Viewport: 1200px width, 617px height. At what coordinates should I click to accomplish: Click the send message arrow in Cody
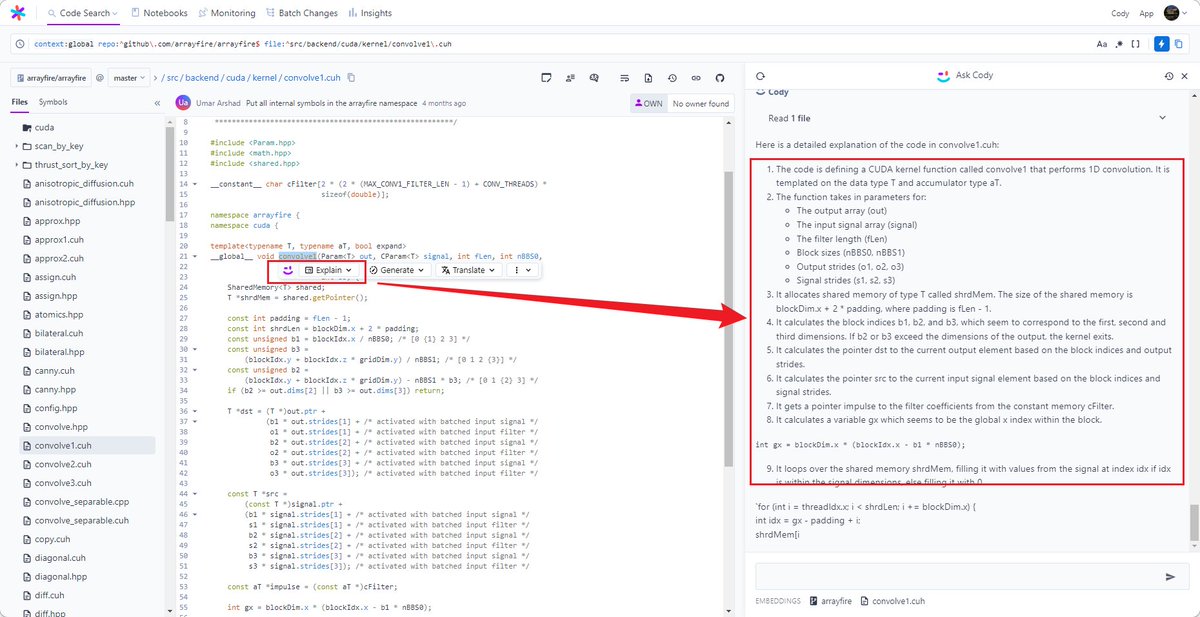(1171, 577)
